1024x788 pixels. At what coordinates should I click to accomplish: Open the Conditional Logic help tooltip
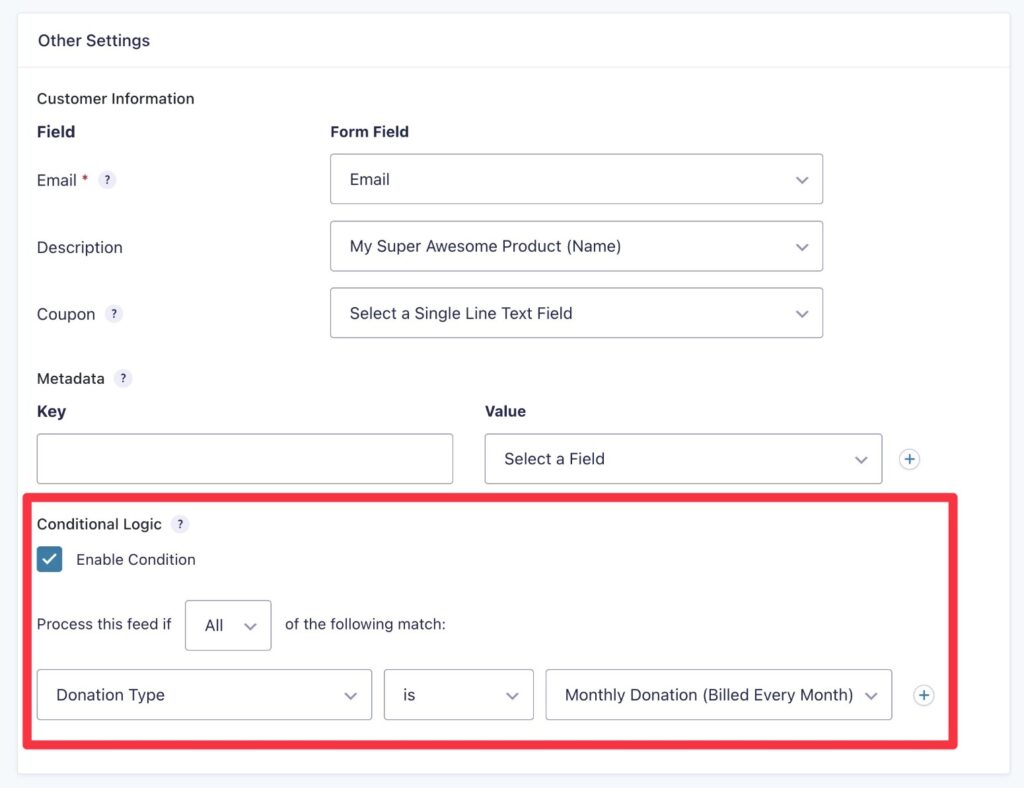point(180,524)
